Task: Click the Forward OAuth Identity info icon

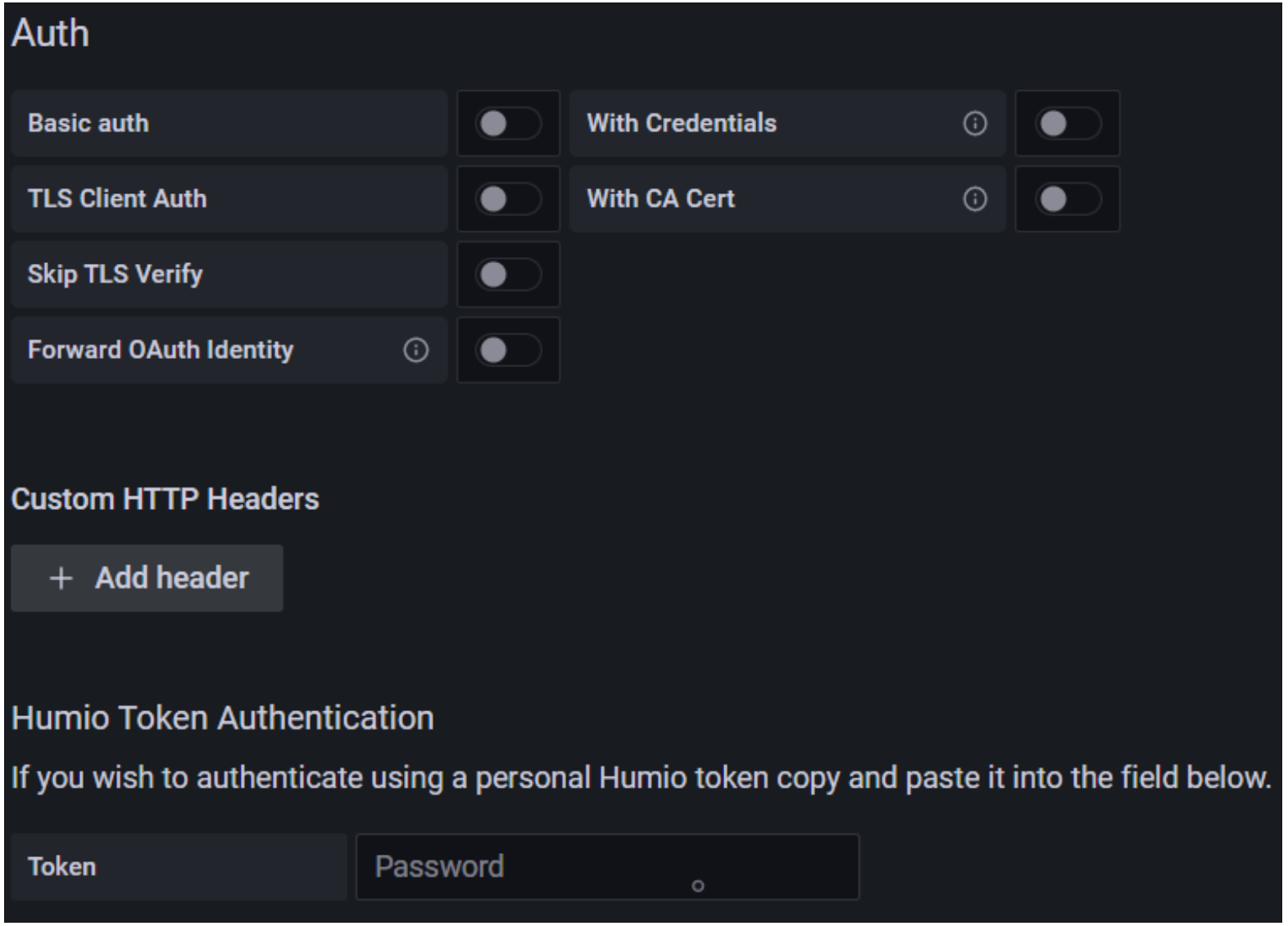Action: [415, 351]
